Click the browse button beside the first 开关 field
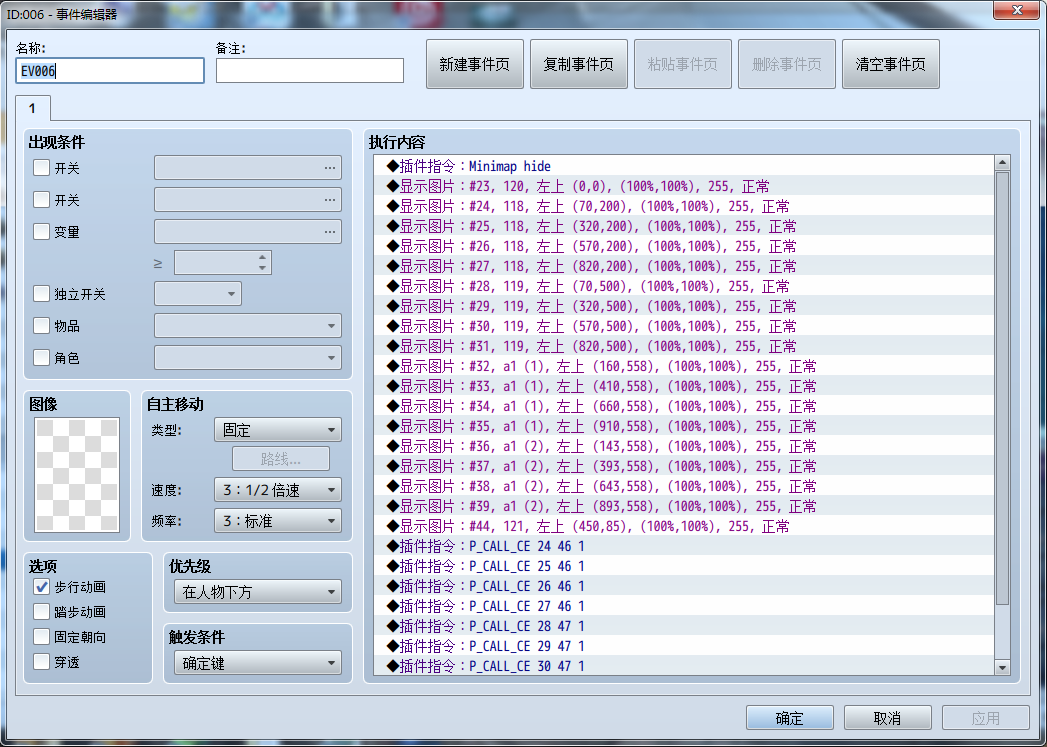The height and width of the screenshot is (747, 1047). 330,167
